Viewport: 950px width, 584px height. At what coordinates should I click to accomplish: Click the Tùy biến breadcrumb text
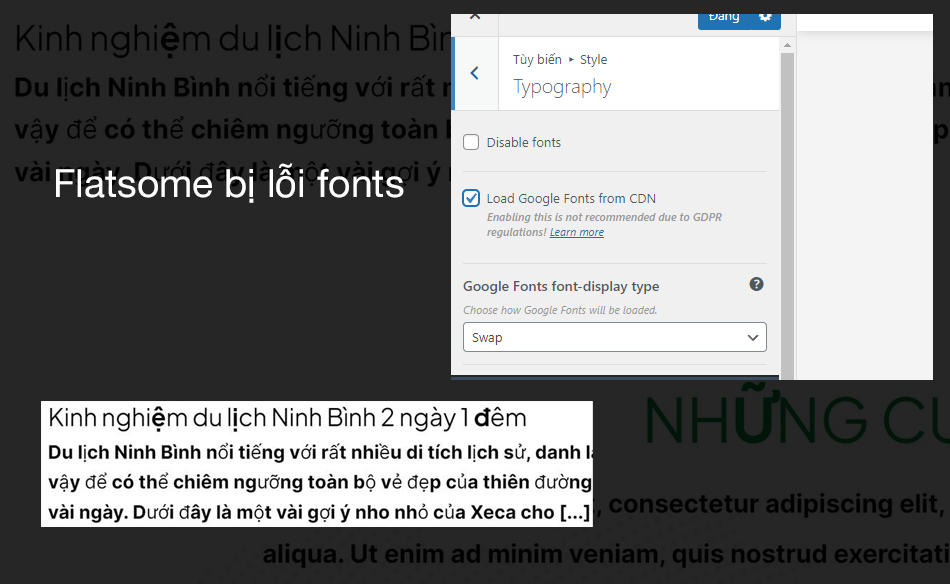537,59
